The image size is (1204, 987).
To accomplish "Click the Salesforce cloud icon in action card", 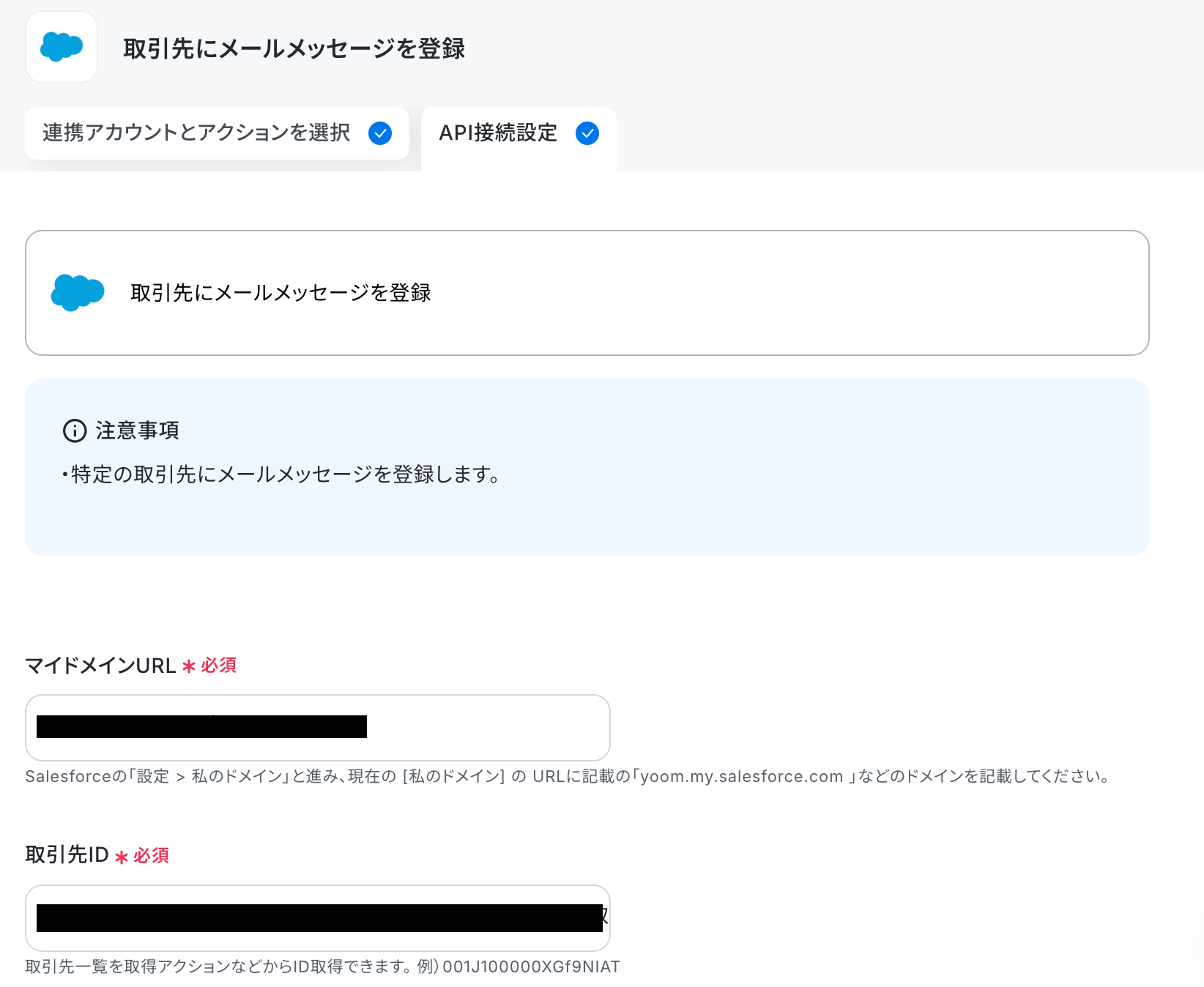I will tap(78, 293).
